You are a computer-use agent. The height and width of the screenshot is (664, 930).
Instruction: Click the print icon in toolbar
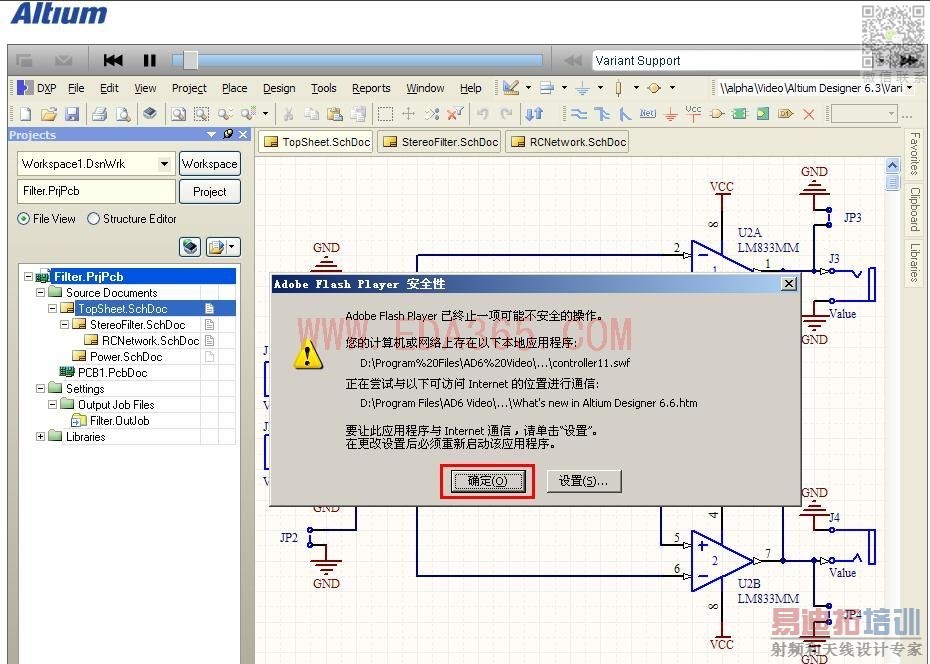[99, 114]
